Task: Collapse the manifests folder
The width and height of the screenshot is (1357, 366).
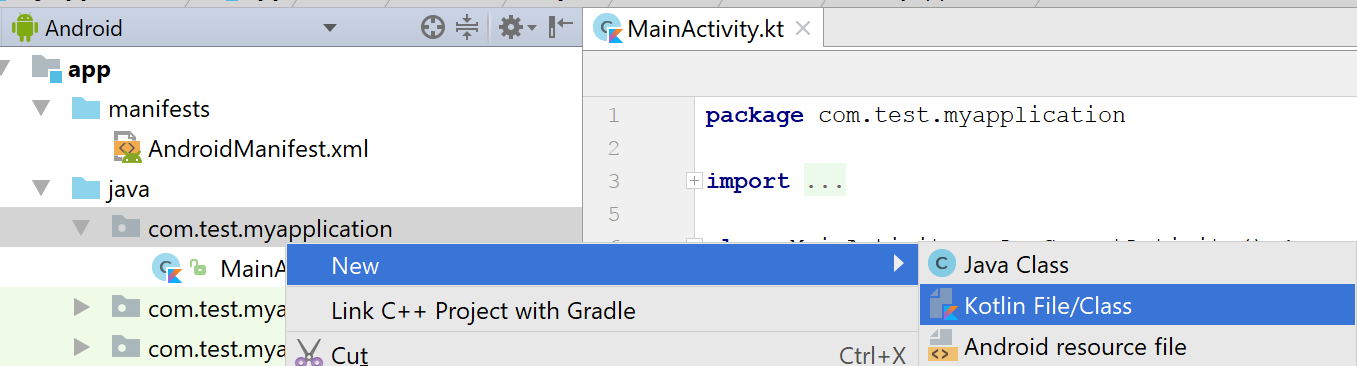Action: (x=41, y=108)
